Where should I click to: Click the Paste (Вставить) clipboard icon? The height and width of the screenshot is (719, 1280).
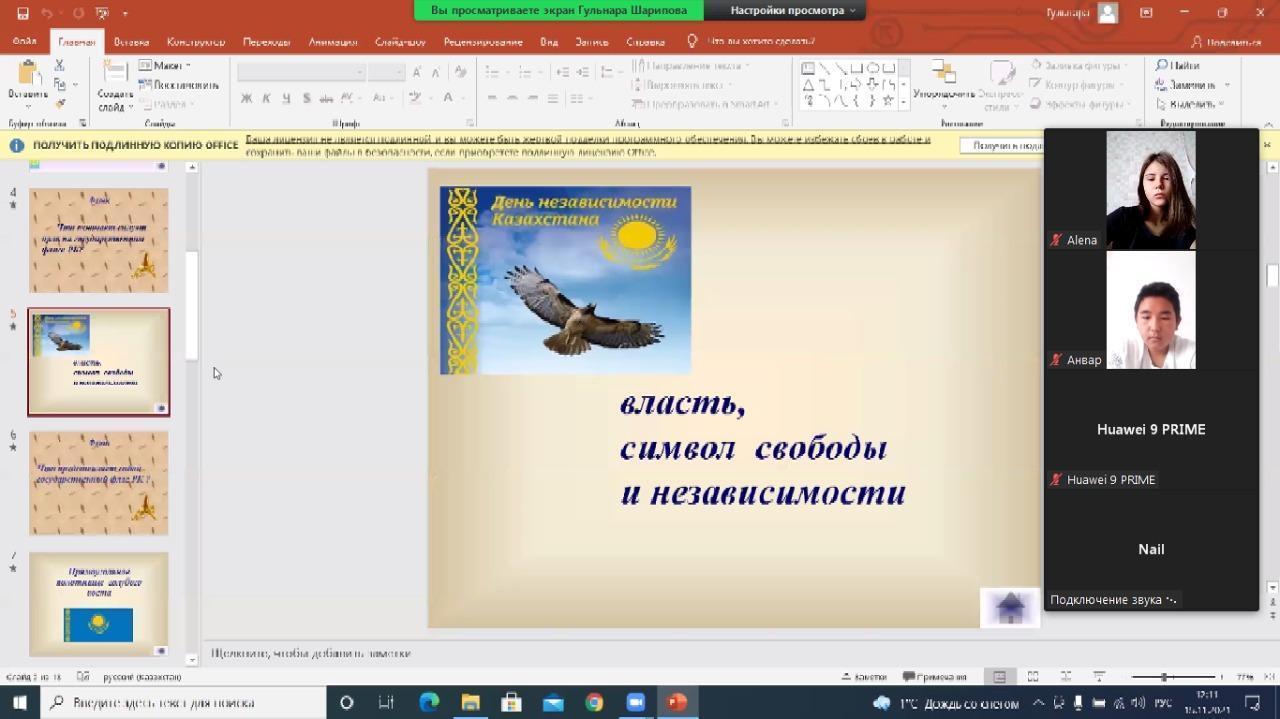click(x=28, y=77)
